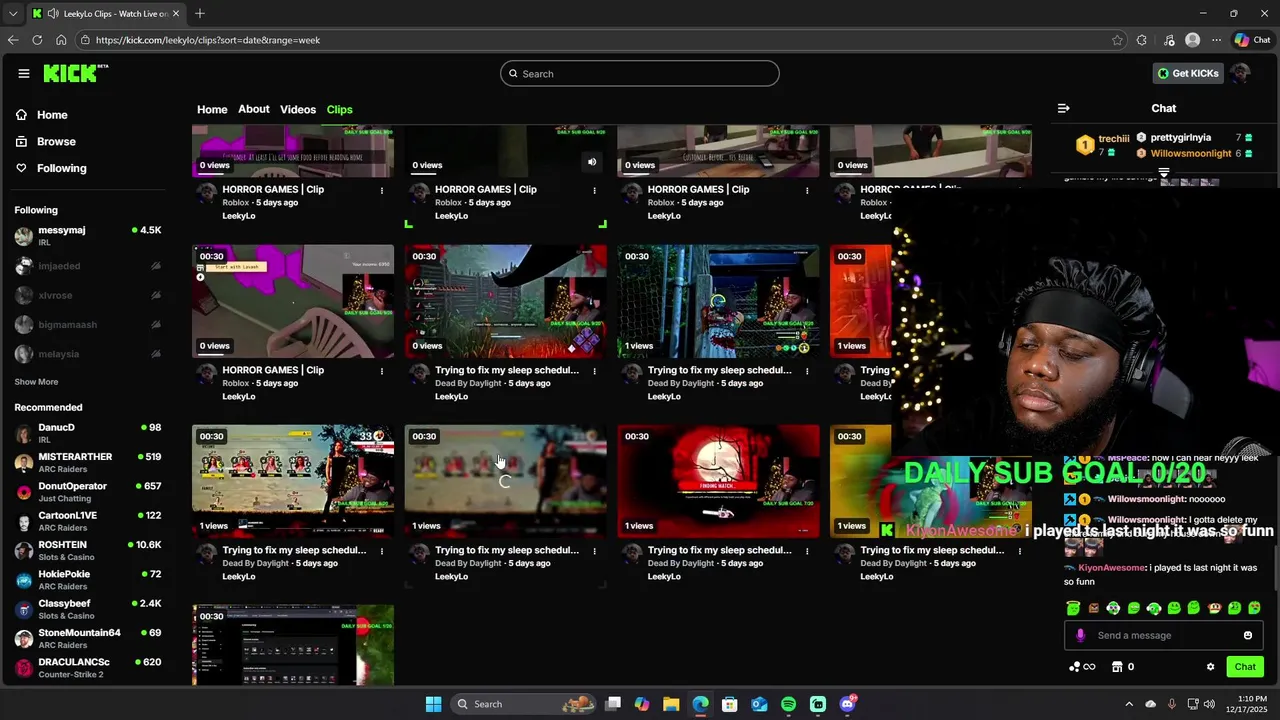Click the voice microphone icon in chat box

click(x=1080, y=635)
